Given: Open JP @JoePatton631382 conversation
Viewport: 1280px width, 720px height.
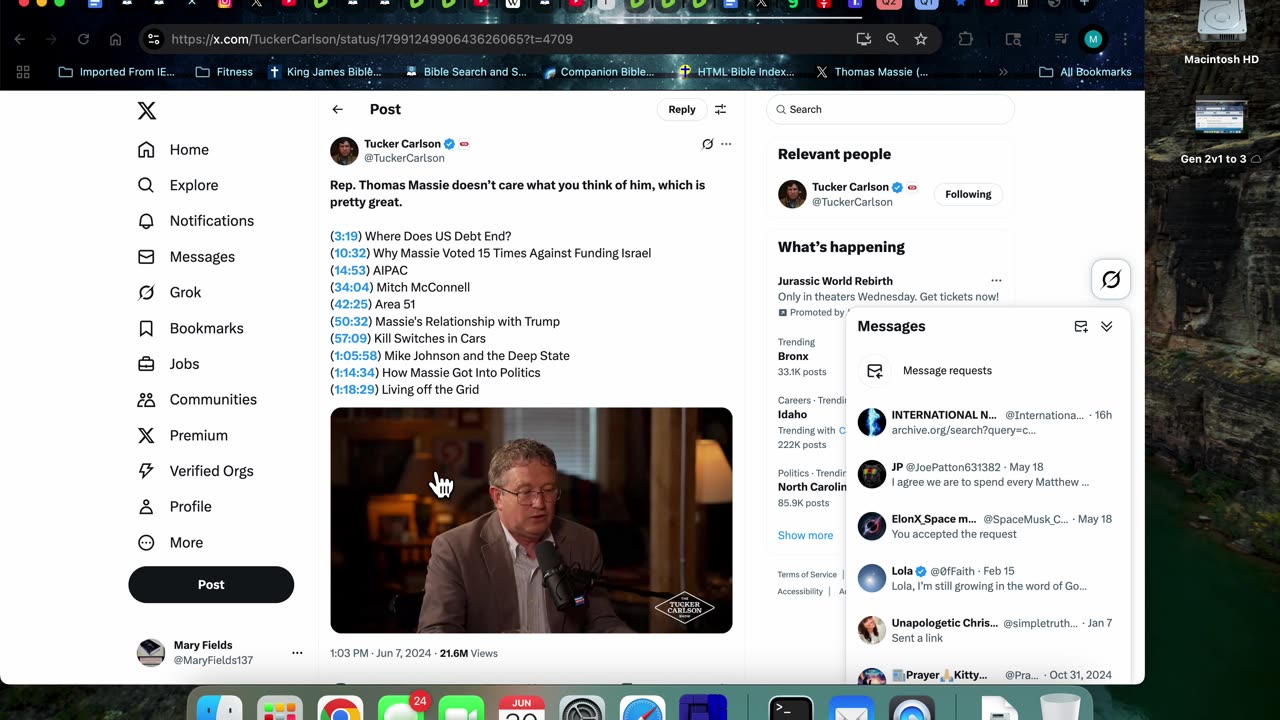Looking at the screenshot, I should pyautogui.click(x=990, y=474).
